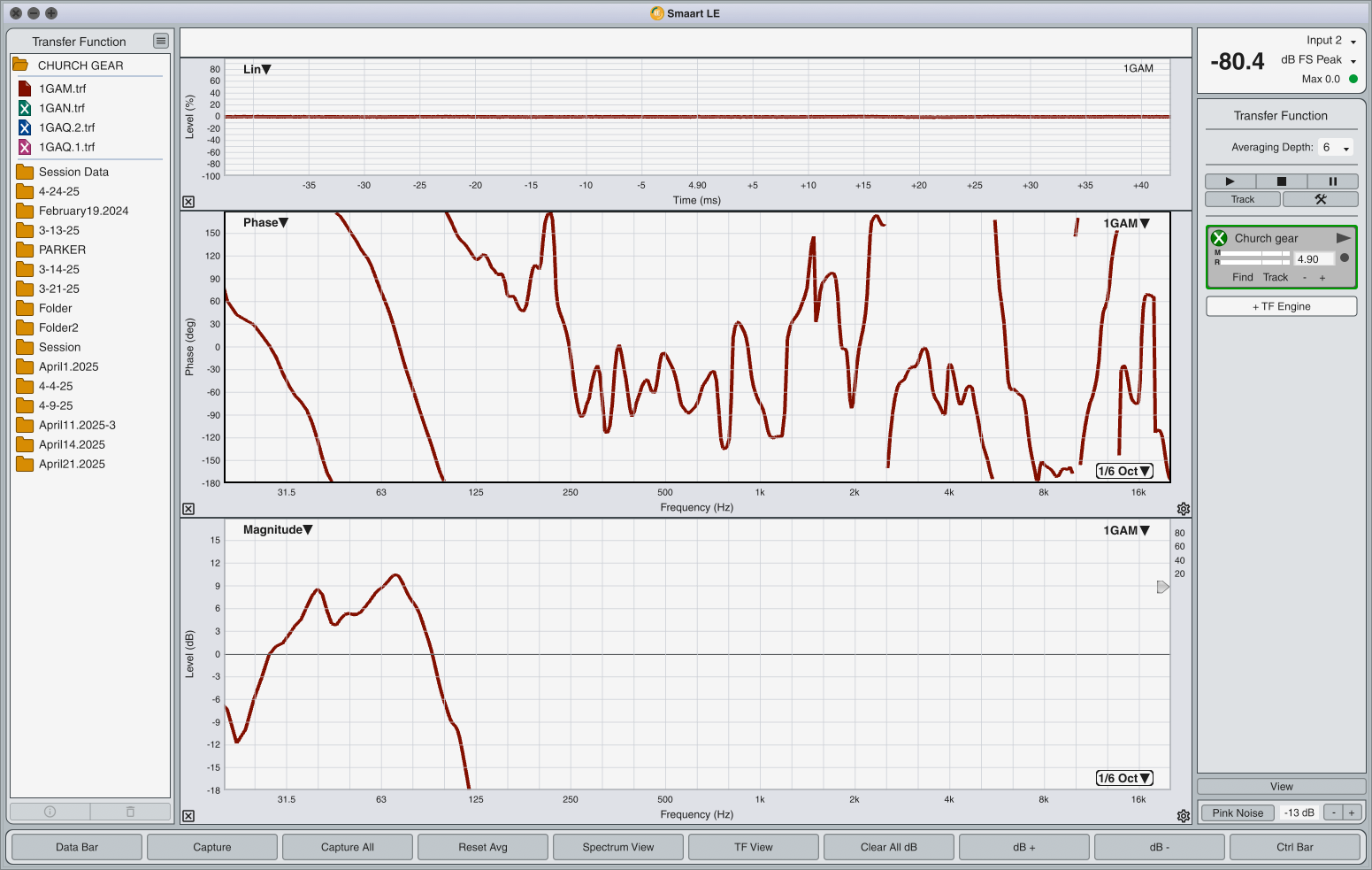1372x870 pixels.
Task: Expand the Session Data folder
Action: pos(25,172)
